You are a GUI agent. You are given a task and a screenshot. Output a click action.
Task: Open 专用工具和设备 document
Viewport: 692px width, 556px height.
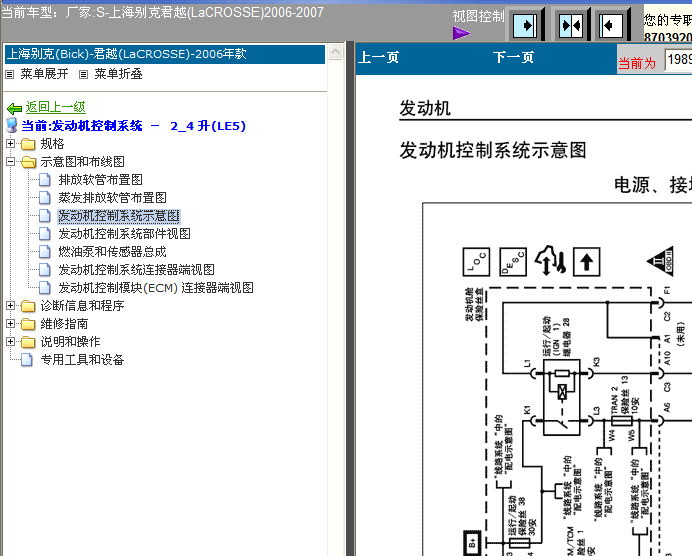tap(82, 360)
